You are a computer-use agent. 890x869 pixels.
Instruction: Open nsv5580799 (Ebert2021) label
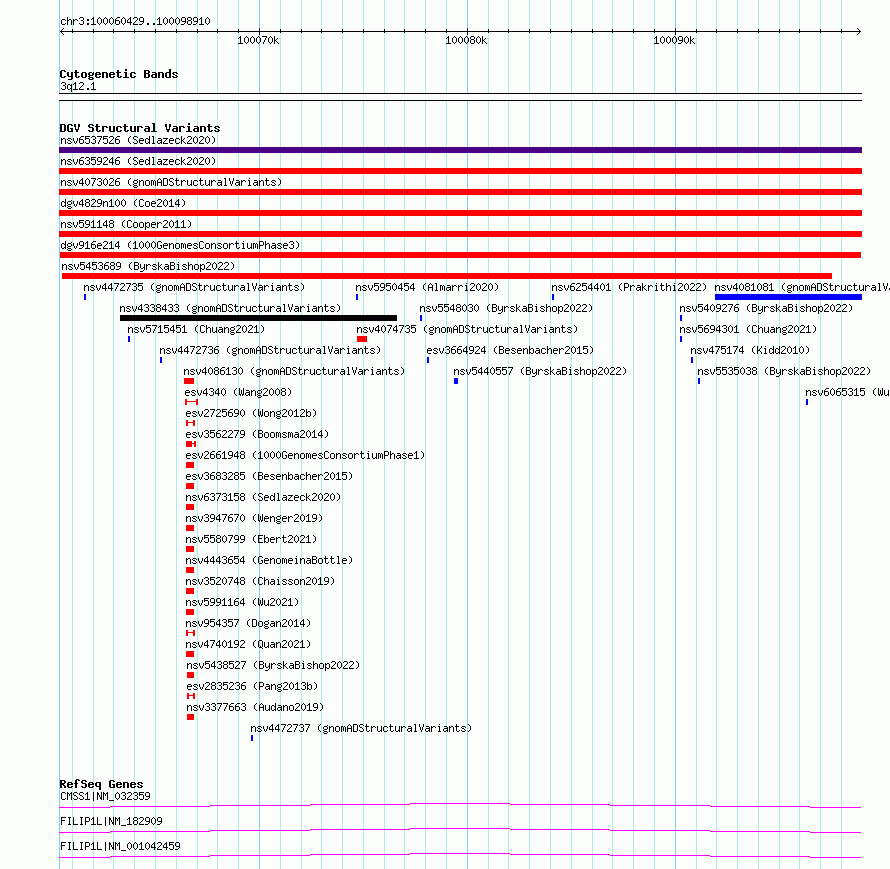251,539
